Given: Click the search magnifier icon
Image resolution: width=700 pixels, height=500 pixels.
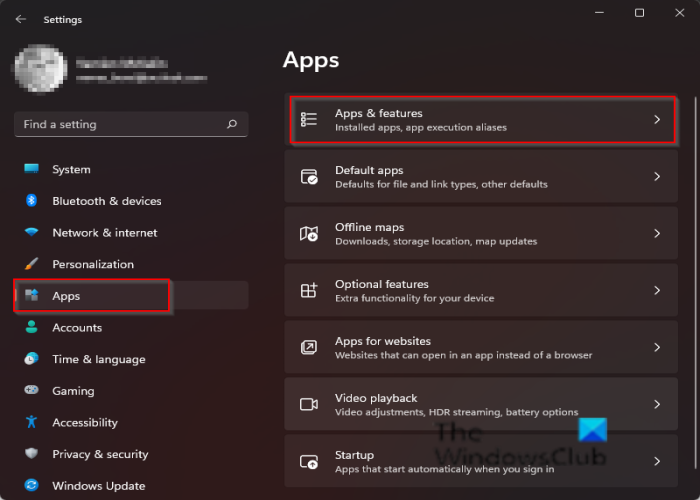Looking at the screenshot, I should tap(232, 125).
